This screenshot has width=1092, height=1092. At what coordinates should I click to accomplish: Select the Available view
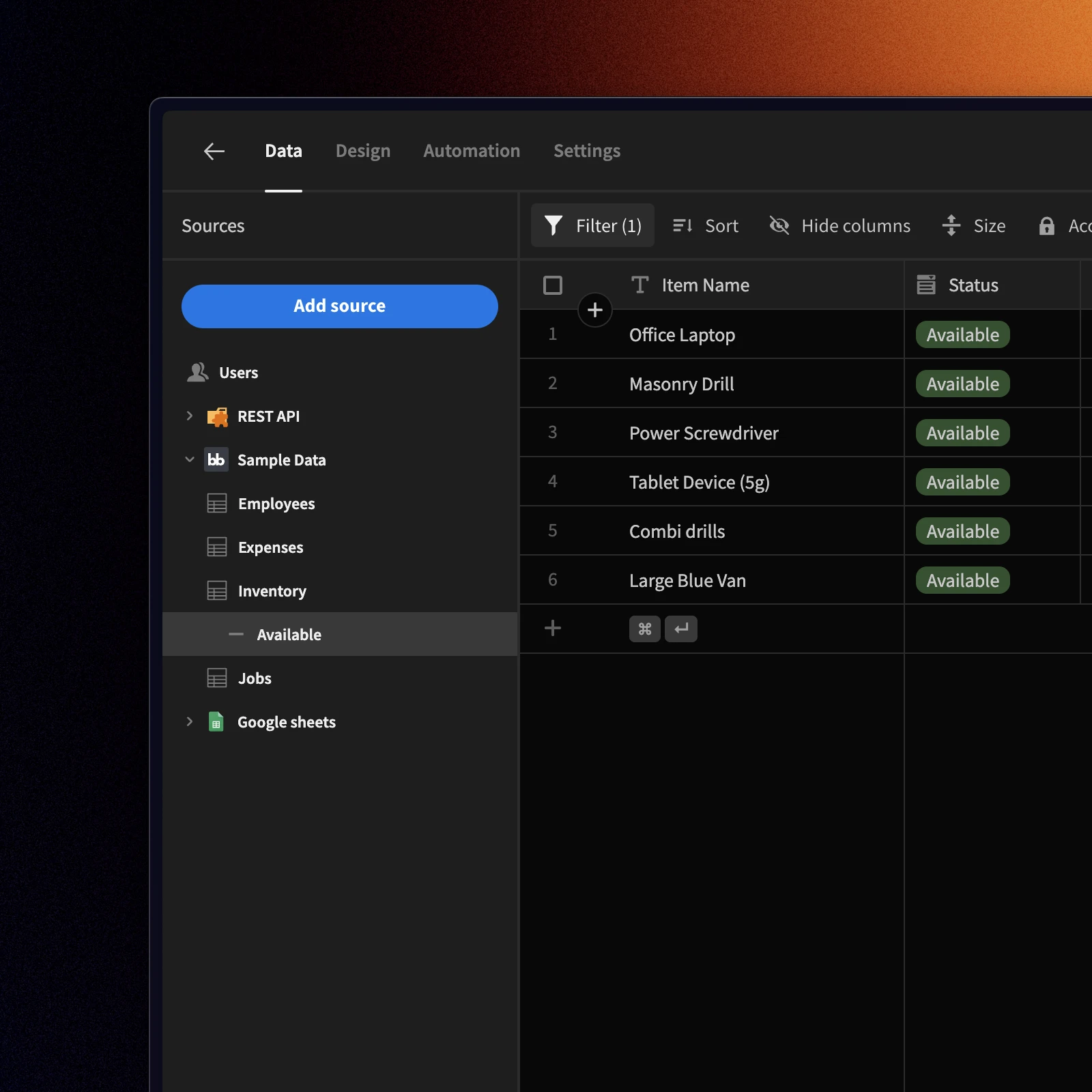point(340,634)
